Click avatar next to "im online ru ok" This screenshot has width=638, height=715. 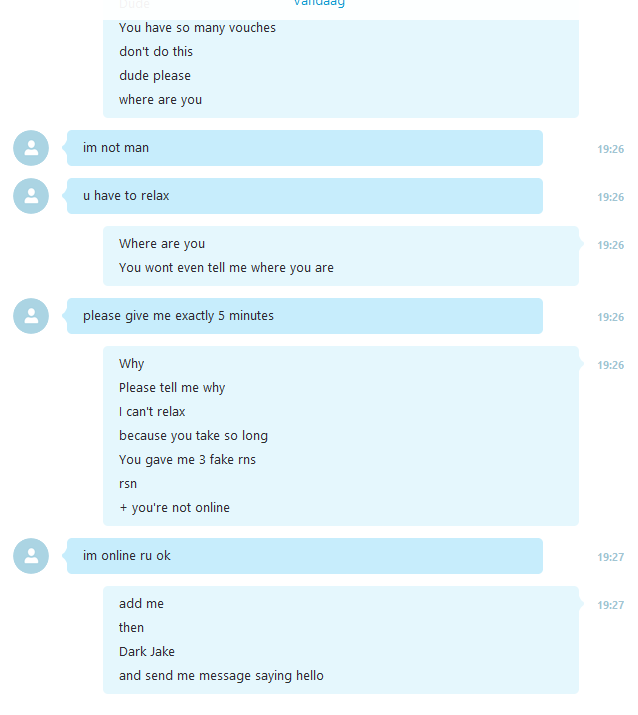[31, 556]
